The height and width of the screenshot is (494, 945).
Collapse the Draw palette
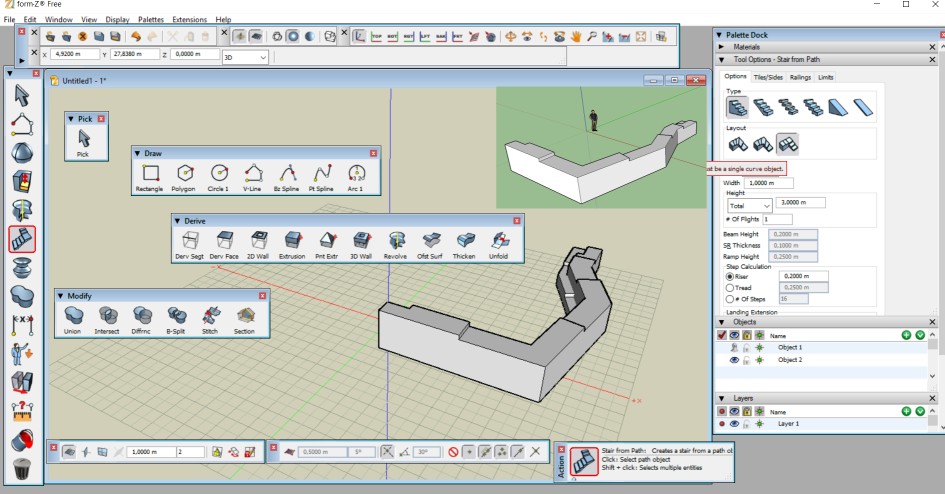tap(137, 154)
